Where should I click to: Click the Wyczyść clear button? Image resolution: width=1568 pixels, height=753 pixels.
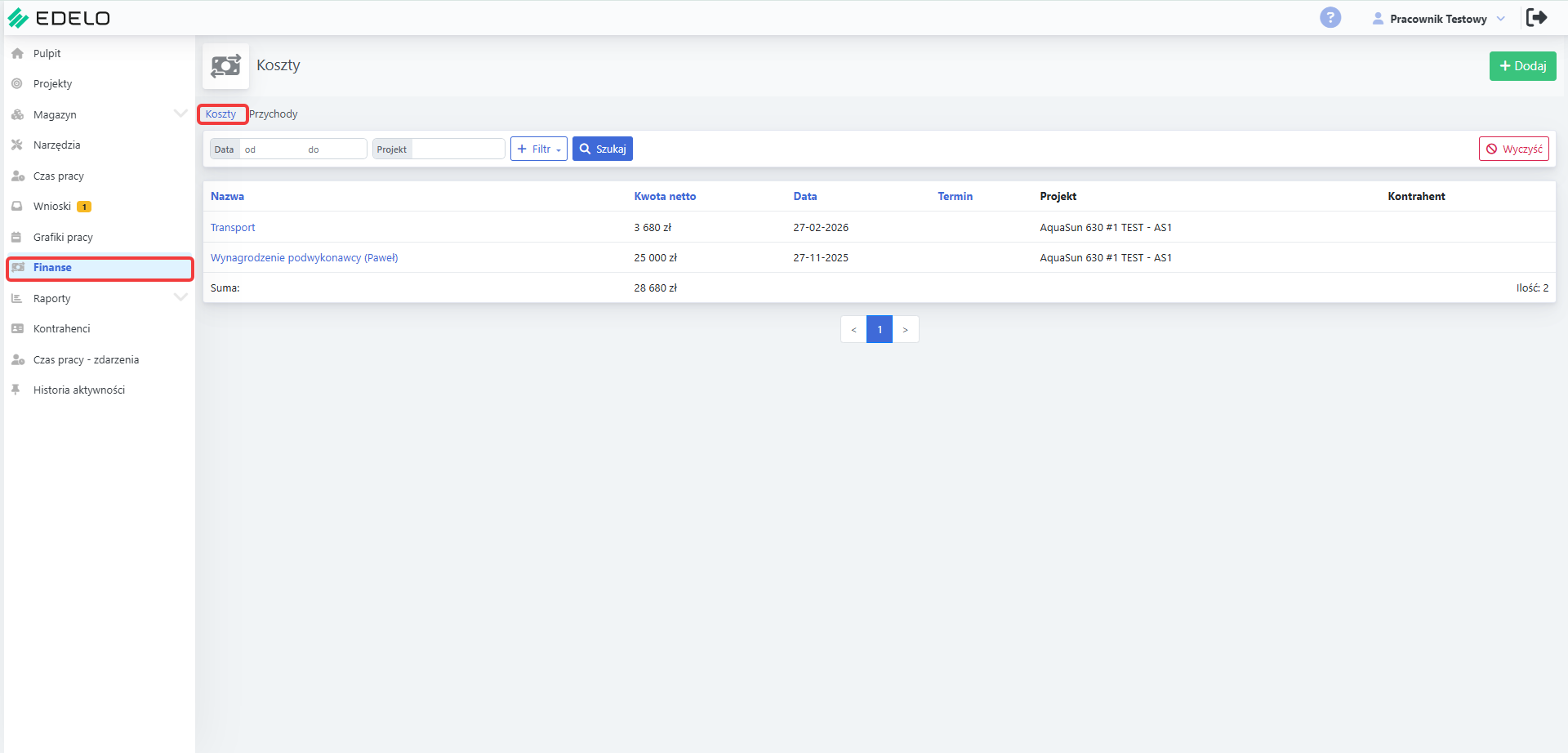coord(1514,149)
